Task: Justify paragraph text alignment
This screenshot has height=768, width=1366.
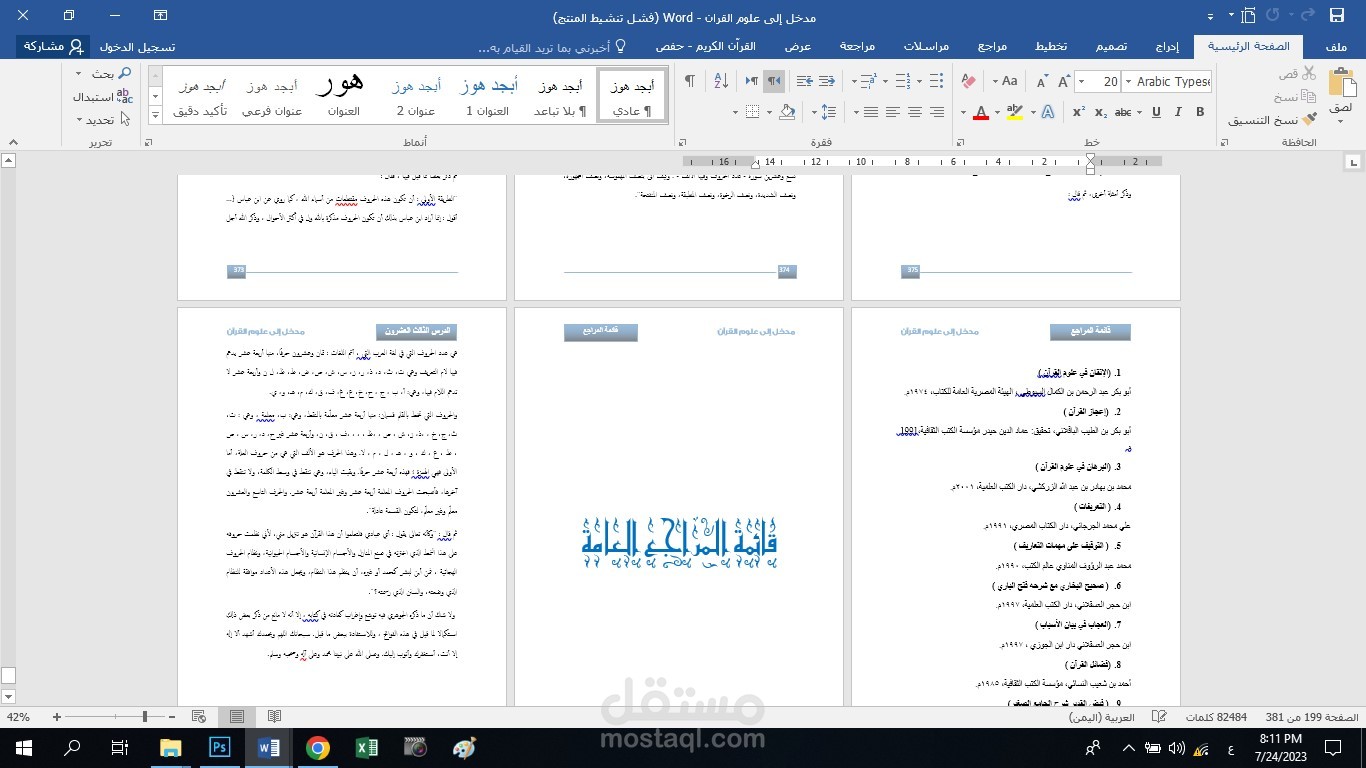Action: point(870,112)
